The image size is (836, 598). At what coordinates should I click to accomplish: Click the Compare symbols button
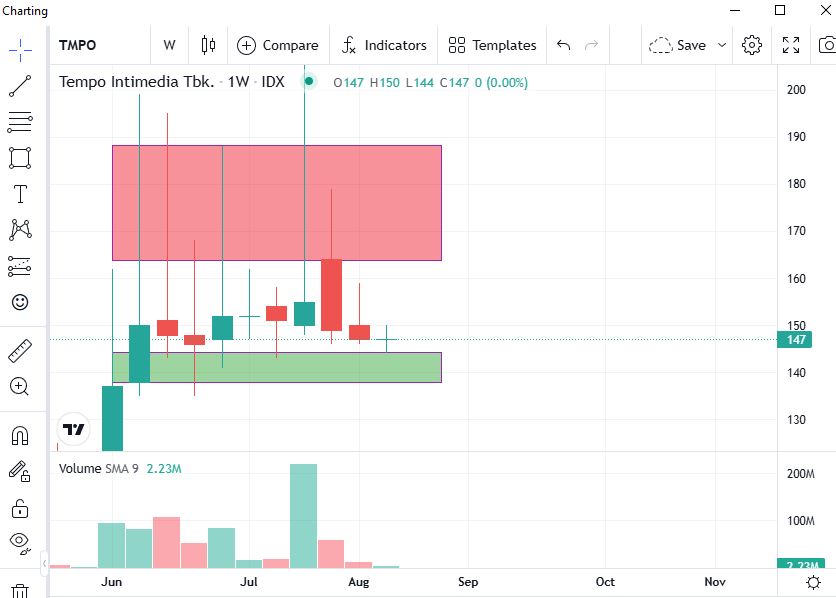coord(278,45)
